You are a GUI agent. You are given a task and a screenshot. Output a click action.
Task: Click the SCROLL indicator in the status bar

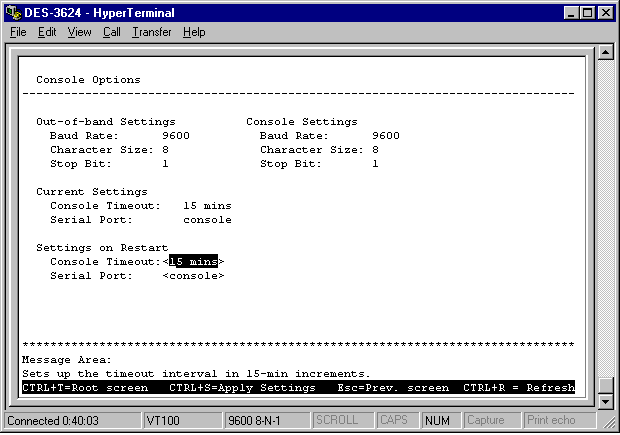tap(341, 421)
